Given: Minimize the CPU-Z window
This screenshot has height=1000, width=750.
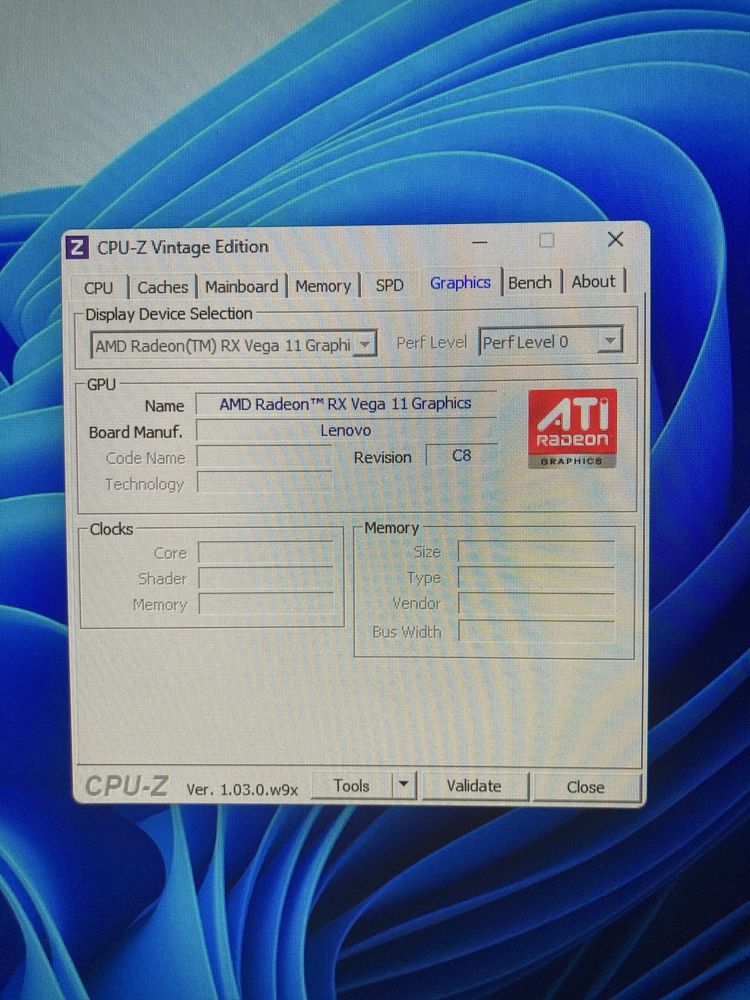Looking at the screenshot, I should pos(480,242).
